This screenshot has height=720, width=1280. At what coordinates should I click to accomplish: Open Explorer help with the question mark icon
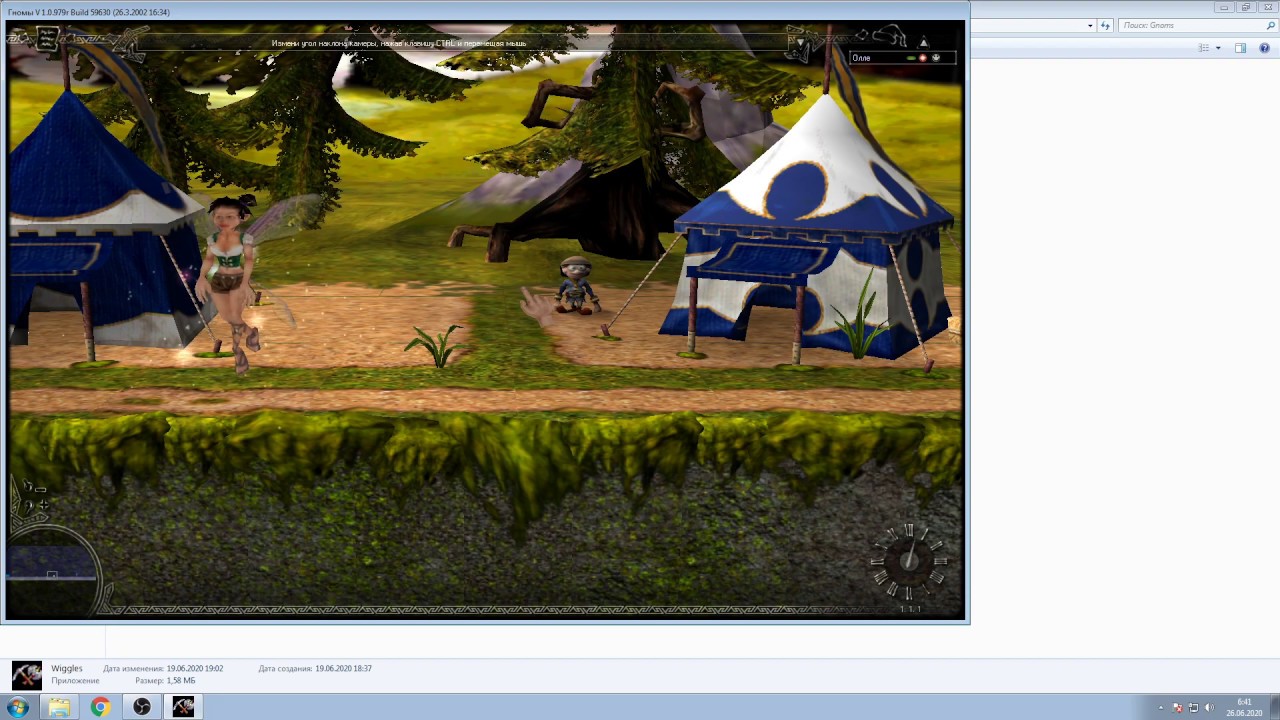[x=1264, y=48]
